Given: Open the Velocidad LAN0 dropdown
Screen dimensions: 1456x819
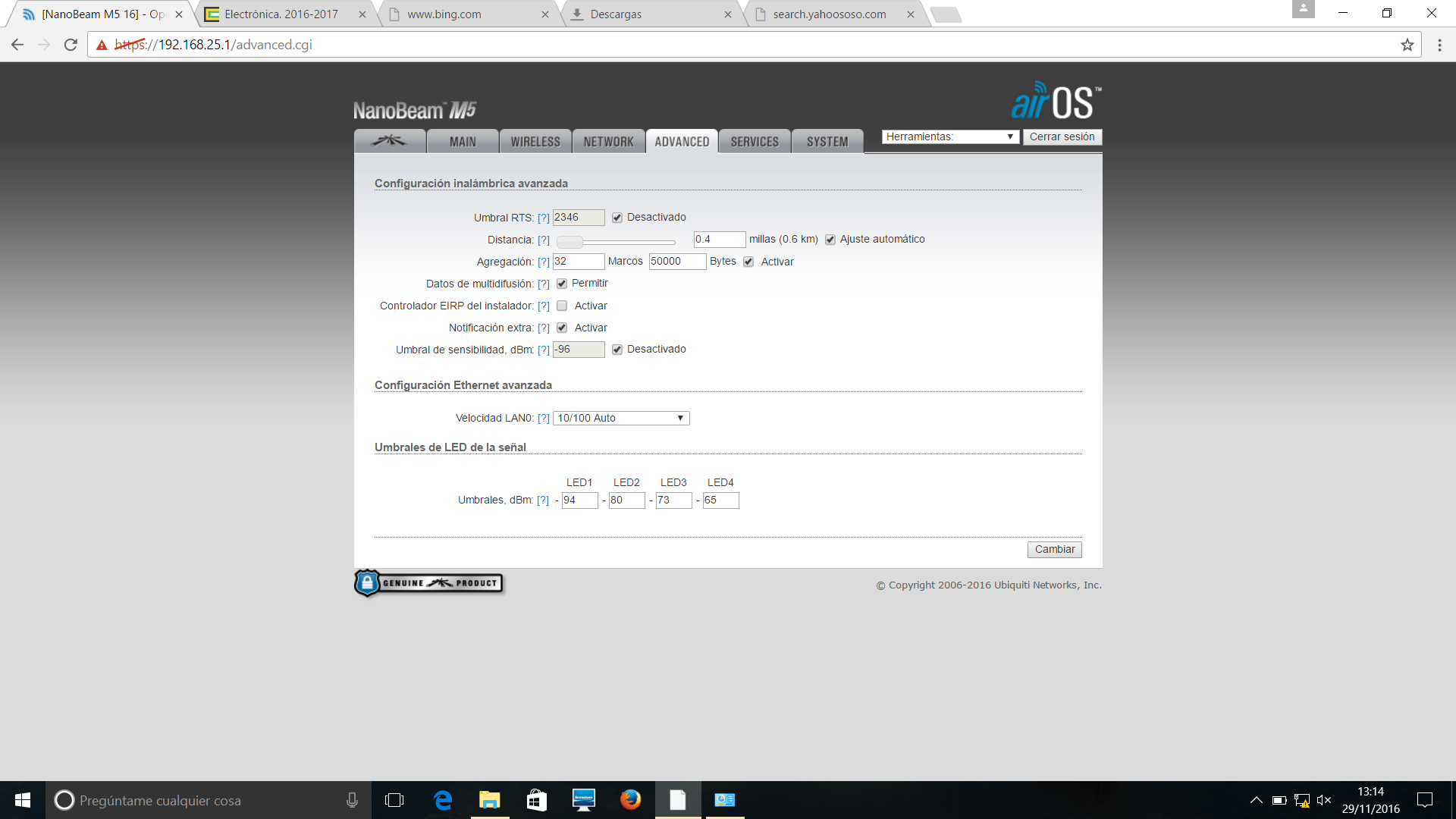Looking at the screenshot, I should 621,418.
